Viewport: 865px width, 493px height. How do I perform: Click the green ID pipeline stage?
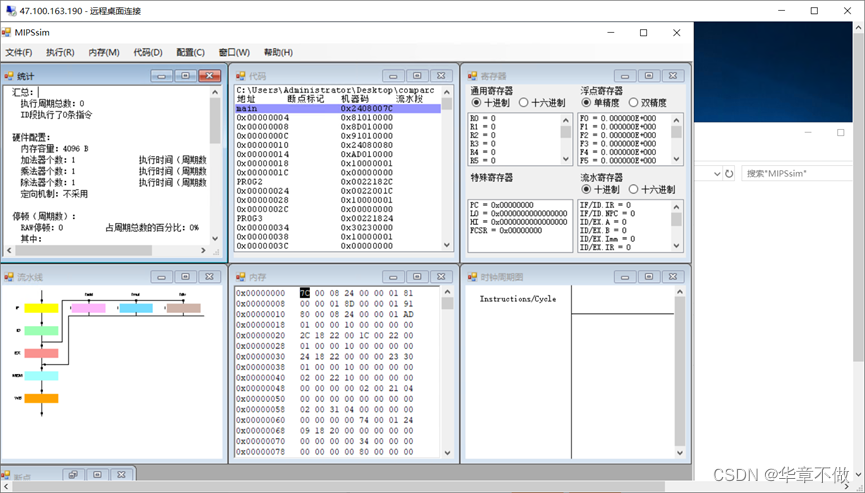click(41, 331)
